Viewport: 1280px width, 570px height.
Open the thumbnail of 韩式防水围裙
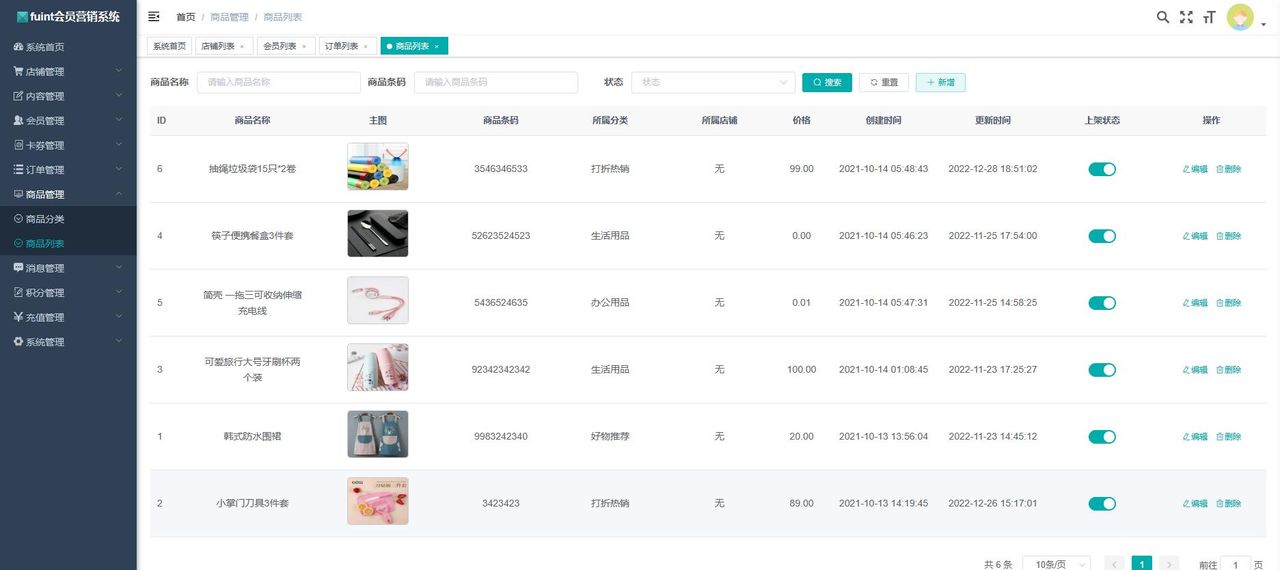[378, 434]
